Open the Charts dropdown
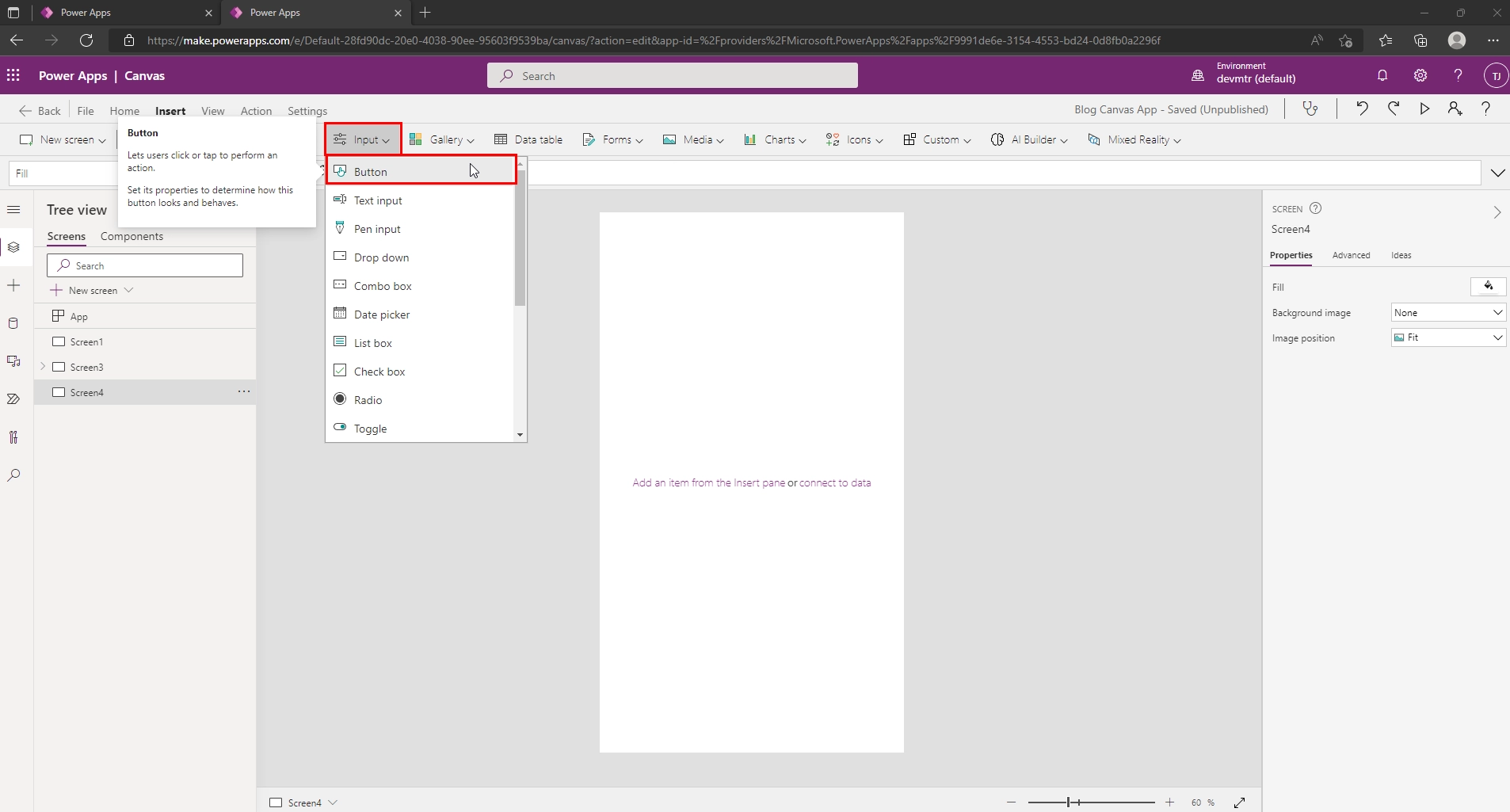This screenshot has width=1510, height=812. (775, 139)
